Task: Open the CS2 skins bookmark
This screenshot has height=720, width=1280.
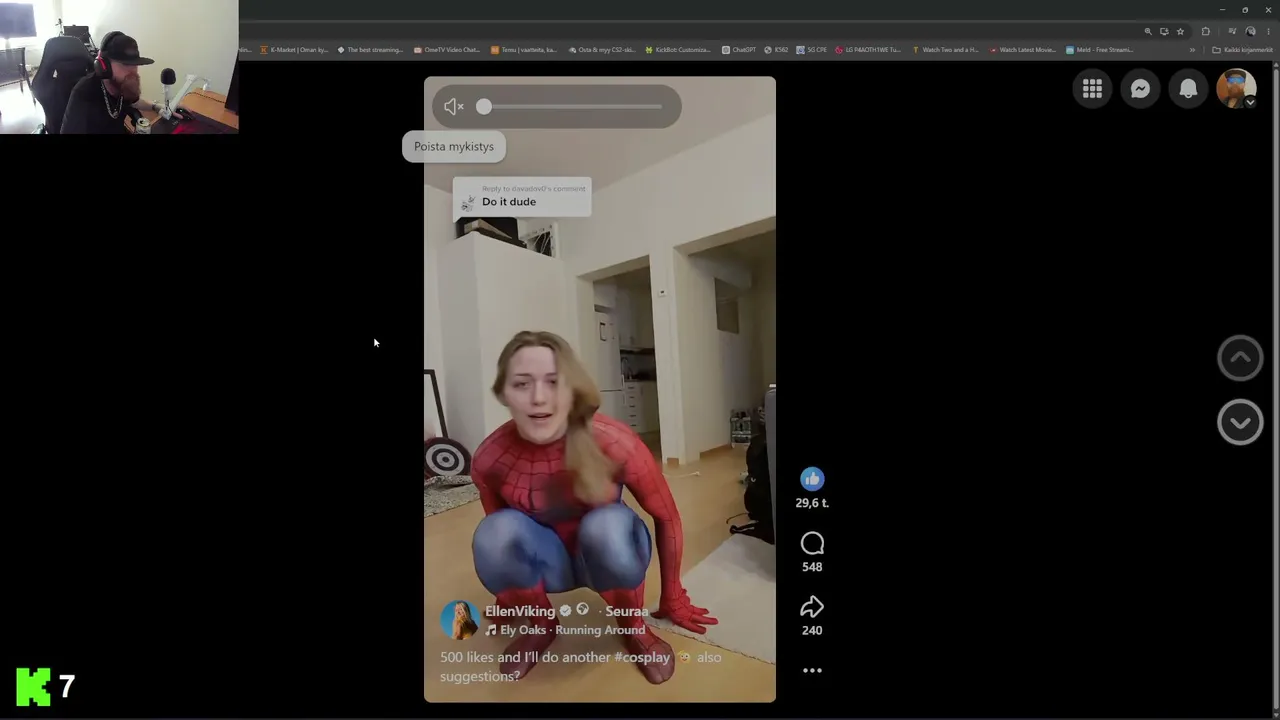Action: [601, 49]
